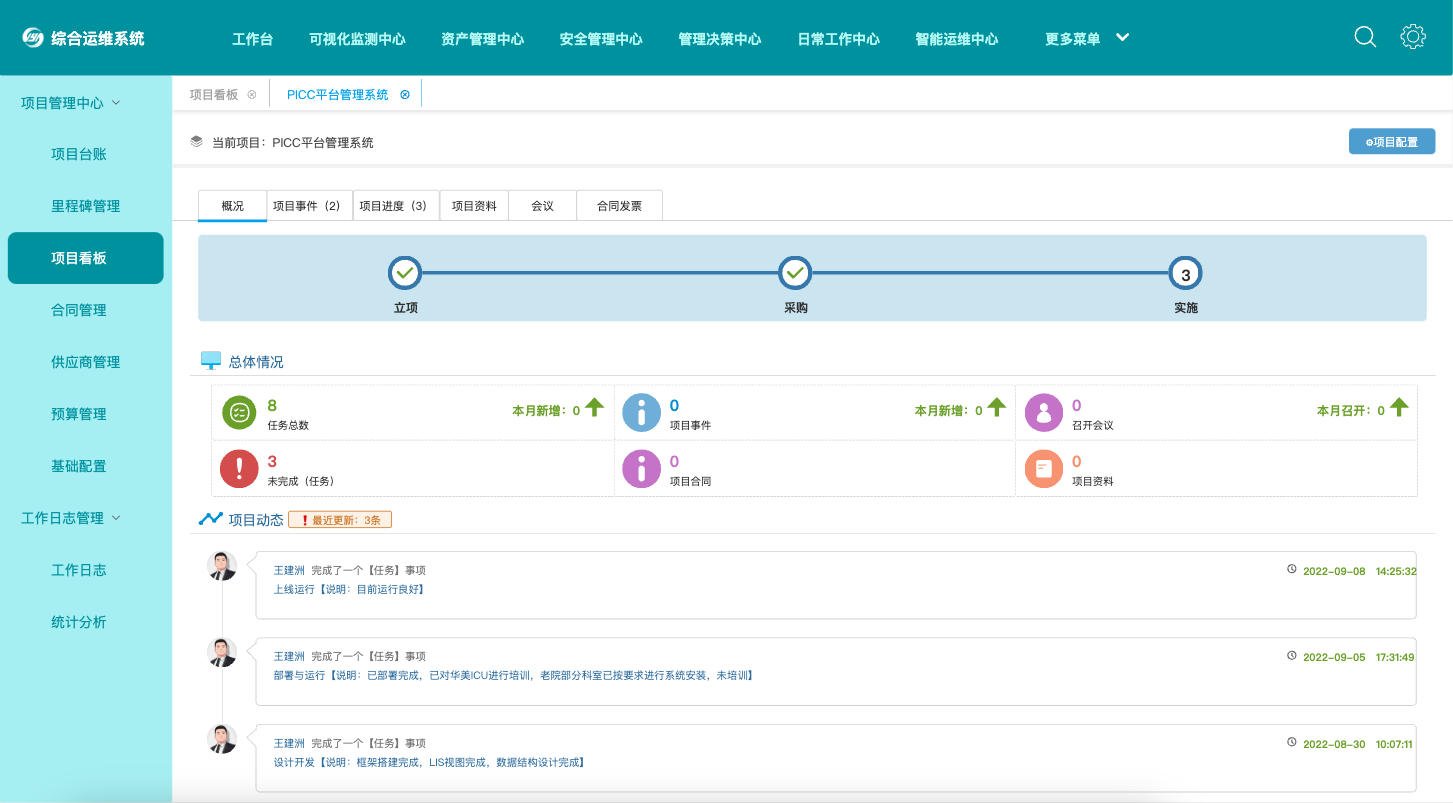The height and width of the screenshot is (803, 1453).
Task: Click the avatar of the 2022-09-05 entry
Action: click(x=222, y=653)
